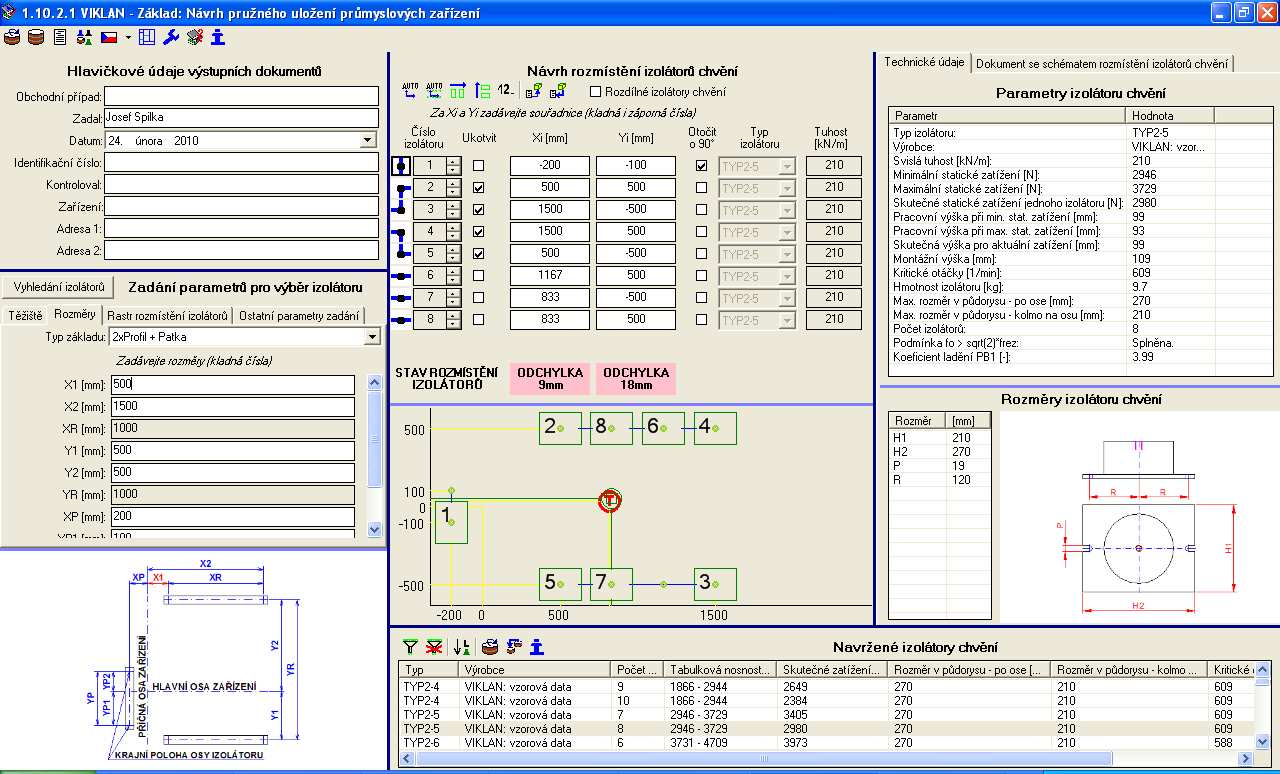Viewport: 1280px width, 774px height.
Task: Open isolator type dropdown for isolator 4
Action: tap(787, 232)
